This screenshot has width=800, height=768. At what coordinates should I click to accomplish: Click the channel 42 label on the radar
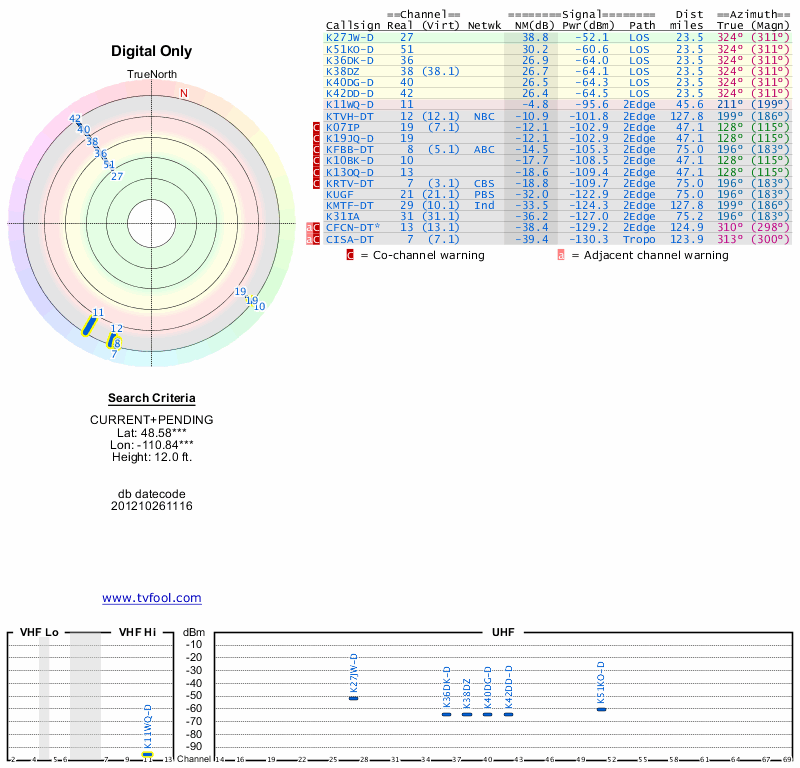(75, 118)
